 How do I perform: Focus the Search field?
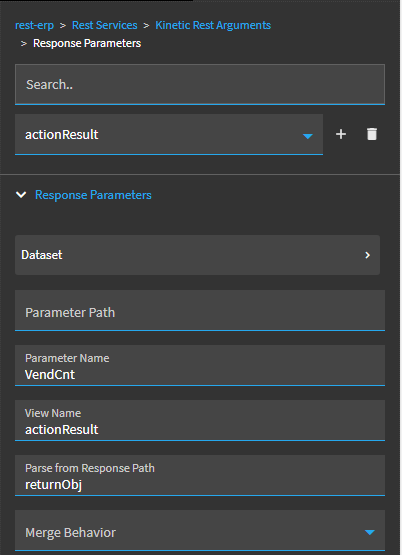point(200,85)
